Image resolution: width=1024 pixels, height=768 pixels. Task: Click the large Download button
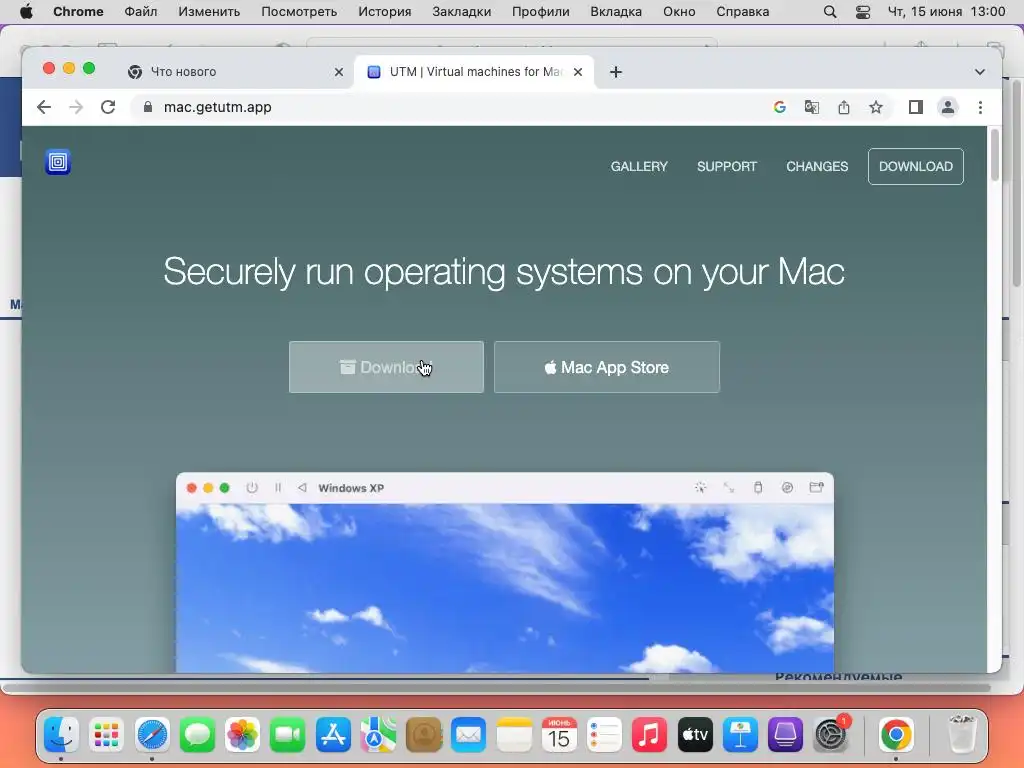(387, 367)
